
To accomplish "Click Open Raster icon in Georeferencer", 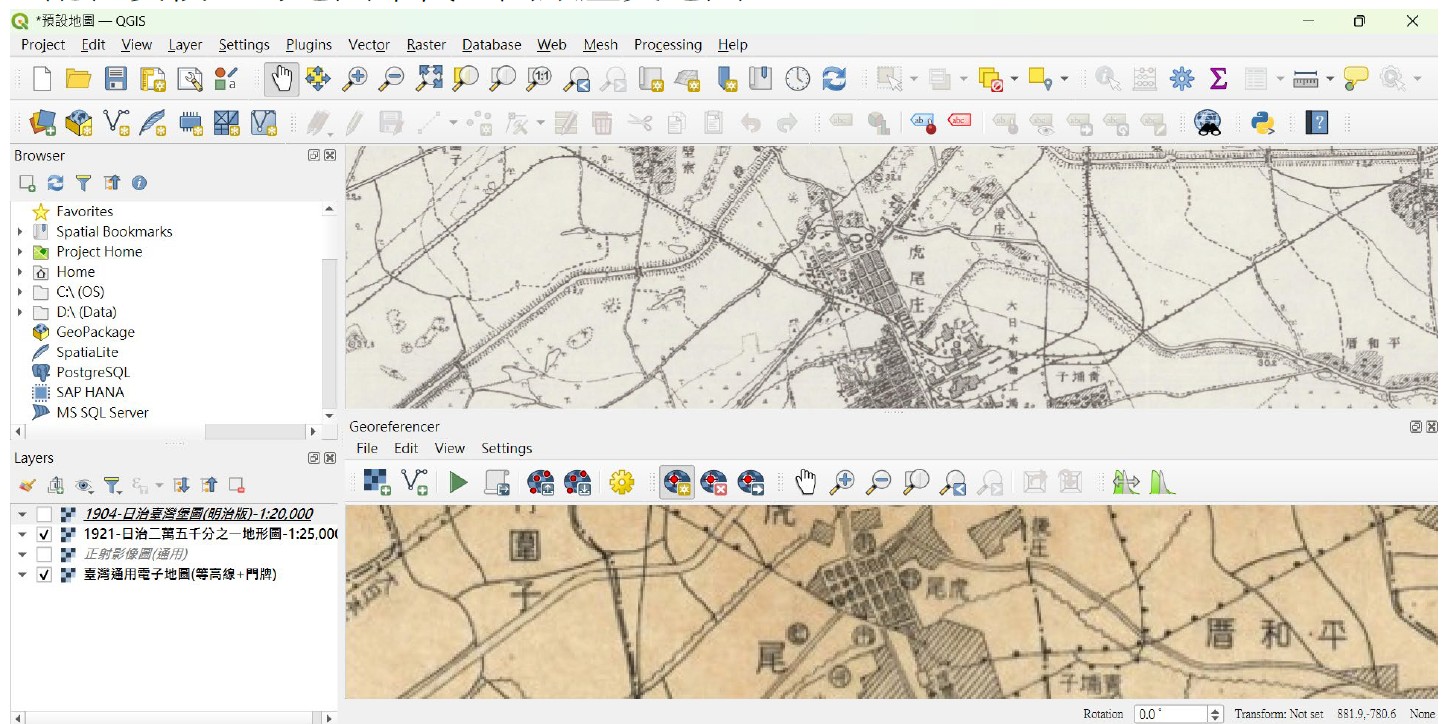I will [377, 483].
